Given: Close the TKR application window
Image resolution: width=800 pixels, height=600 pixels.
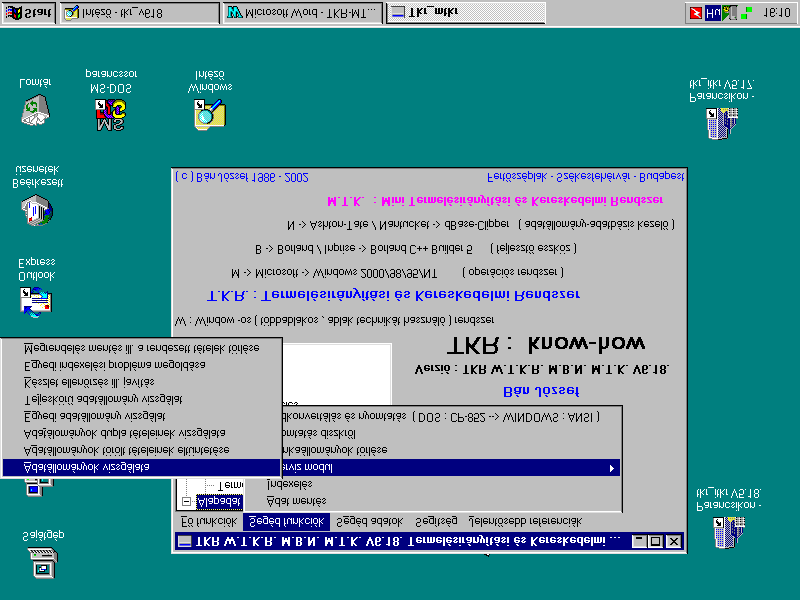Looking at the screenshot, I should point(673,541).
